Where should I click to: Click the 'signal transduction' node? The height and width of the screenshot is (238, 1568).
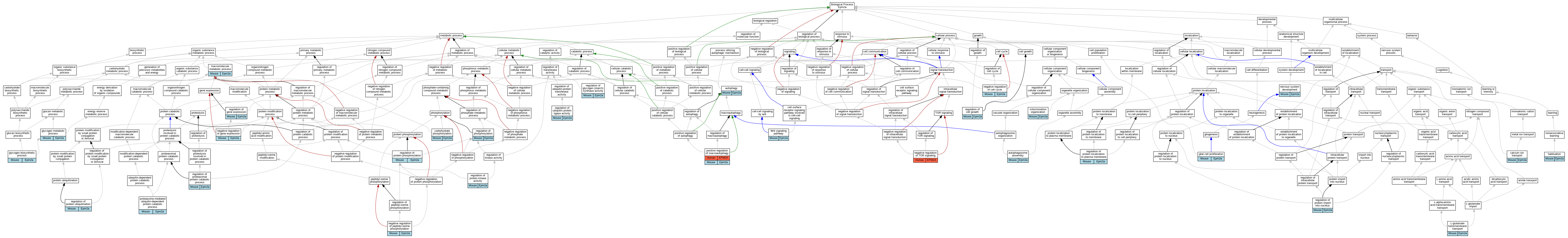pyautogui.click(x=942, y=70)
